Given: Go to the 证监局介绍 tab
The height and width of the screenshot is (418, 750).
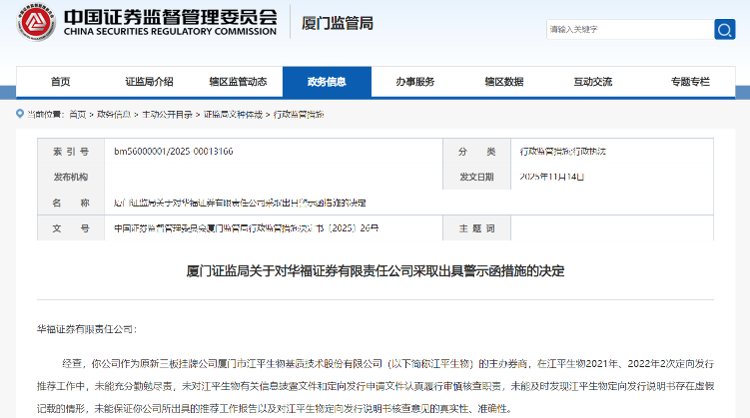Looking at the screenshot, I should (149, 82).
